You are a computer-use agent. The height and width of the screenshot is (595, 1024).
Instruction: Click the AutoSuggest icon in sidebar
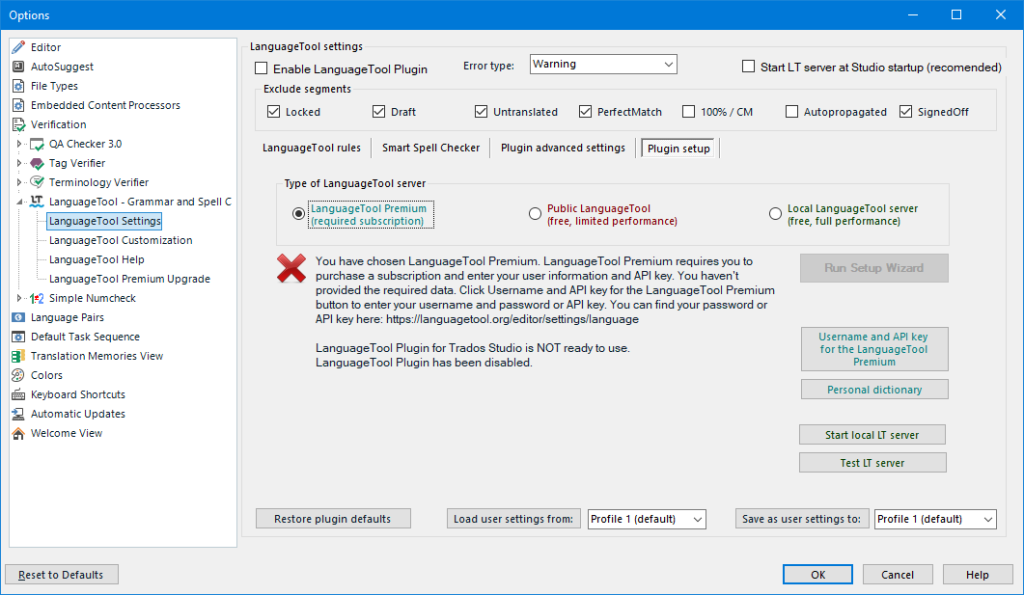coord(18,67)
